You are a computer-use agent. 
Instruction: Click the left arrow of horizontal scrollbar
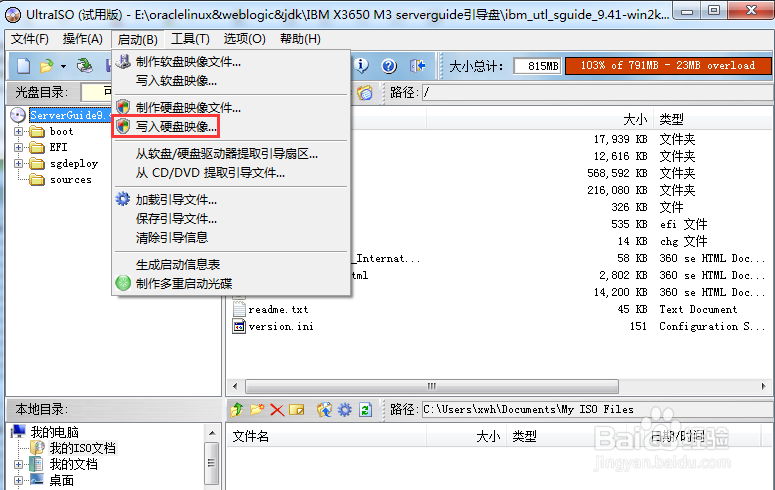pos(235,386)
